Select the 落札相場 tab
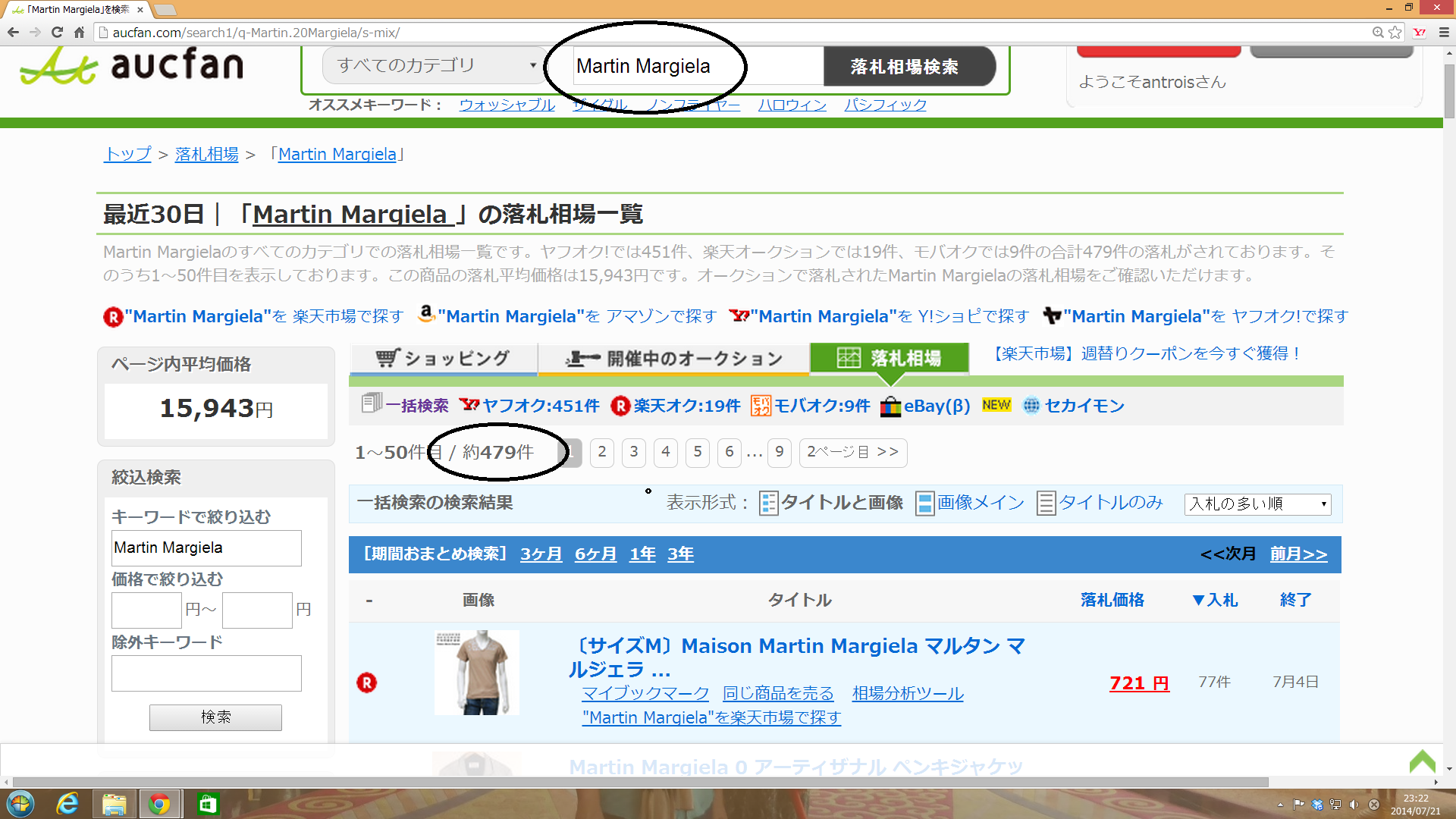The width and height of the screenshot is (1456, 819). click(x=890, y=358)
